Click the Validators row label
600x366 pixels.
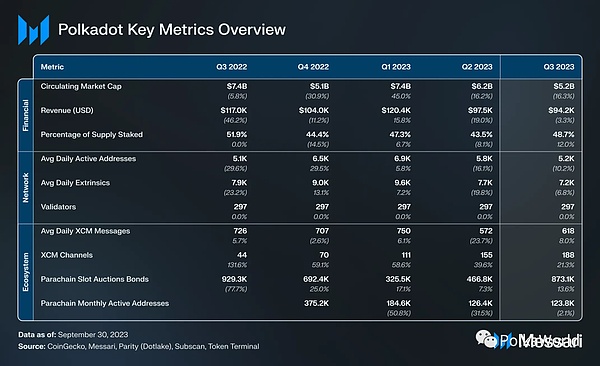58,207
